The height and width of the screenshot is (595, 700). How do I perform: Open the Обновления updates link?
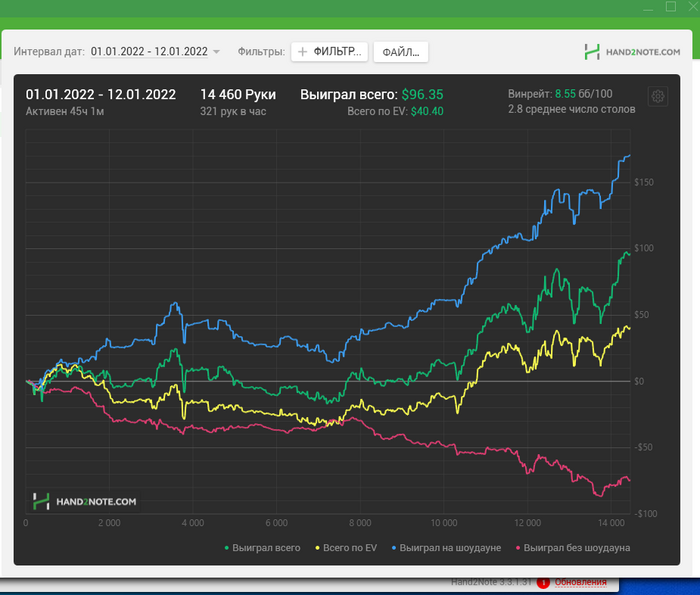(x=580, y=582)
